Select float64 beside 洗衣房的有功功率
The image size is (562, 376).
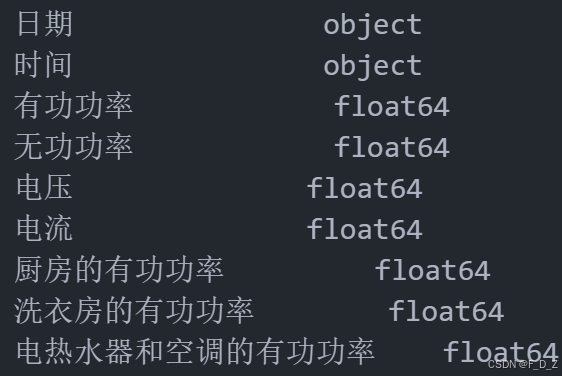446,310
